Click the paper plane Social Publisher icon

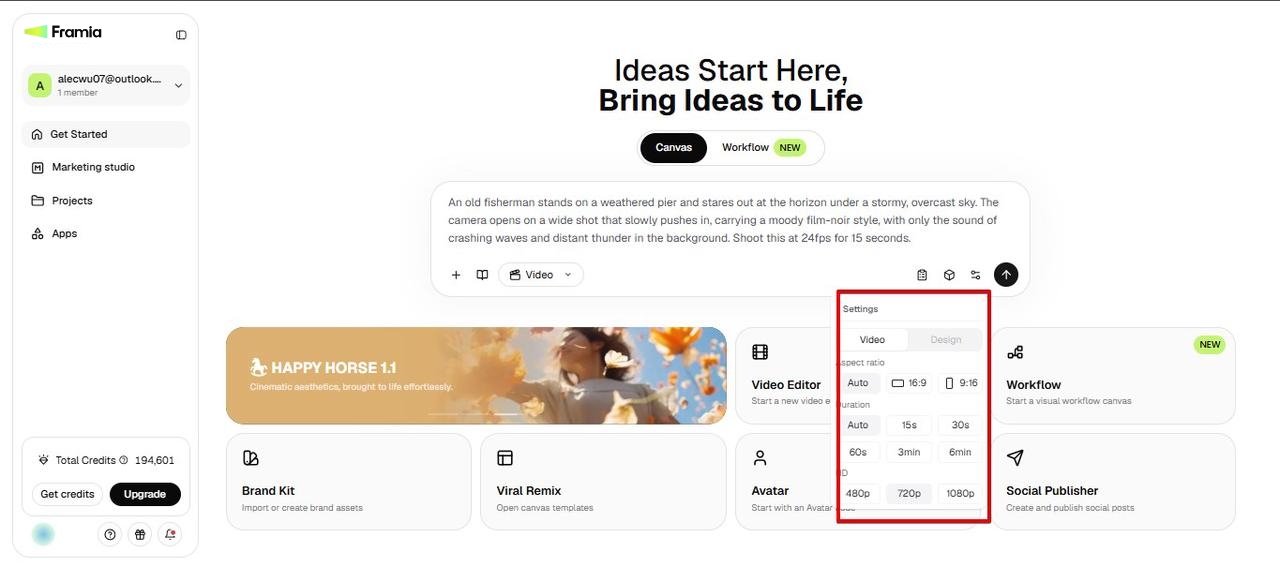(1015, 458)
